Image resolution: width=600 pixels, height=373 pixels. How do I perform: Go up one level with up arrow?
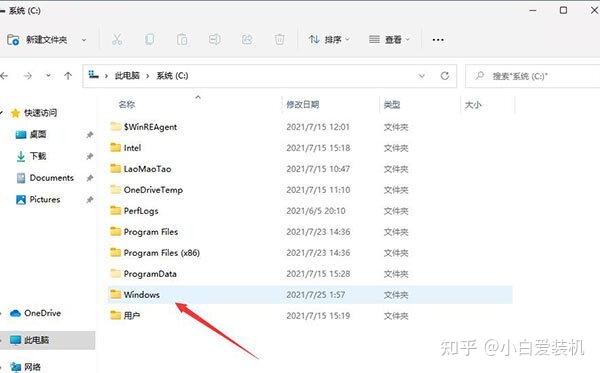coord(68,76)
